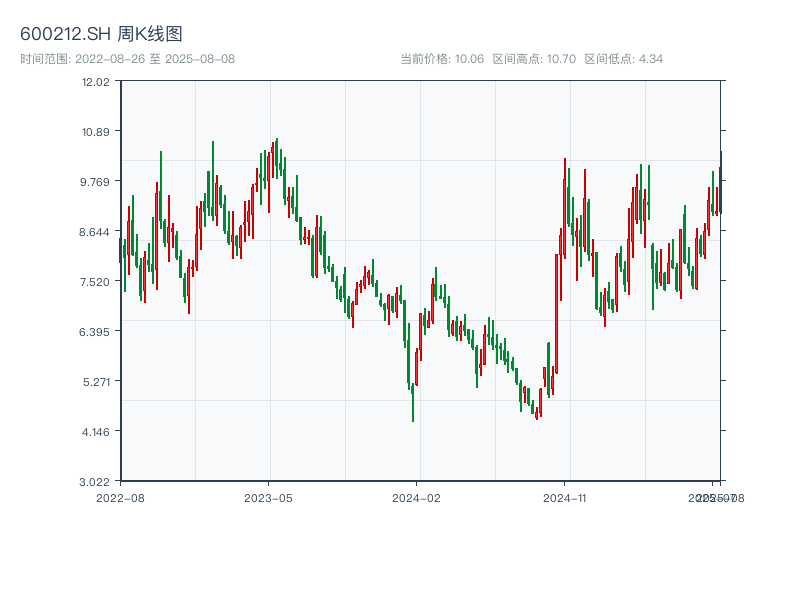This screenshot has height=600, width=800.
Task: Click x-axis date label 2024-02
Action: pyautogui.click(x=416, y=498)
